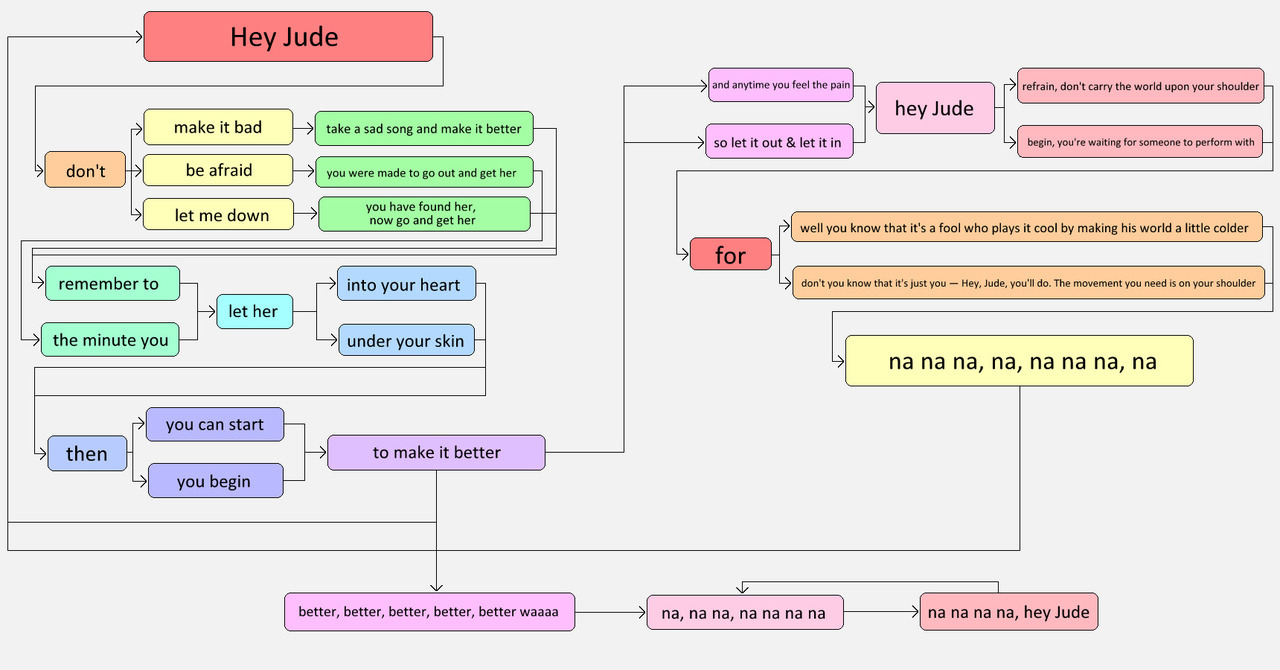The height and width of the screenshot is (670, 1280).
Task: Click 'the minute you' node
Action: 110,340
